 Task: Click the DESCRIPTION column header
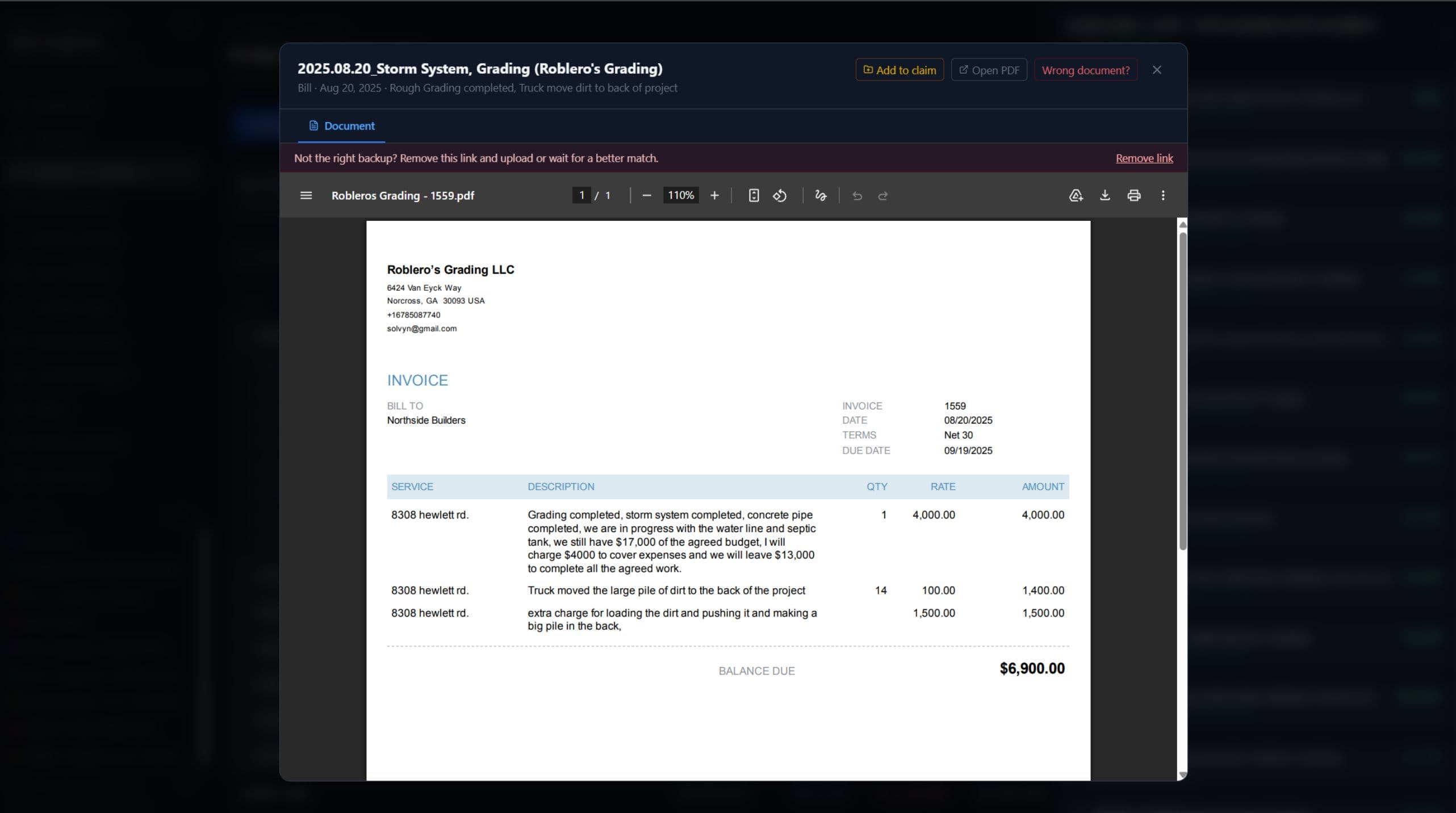(x=560, y=487)
